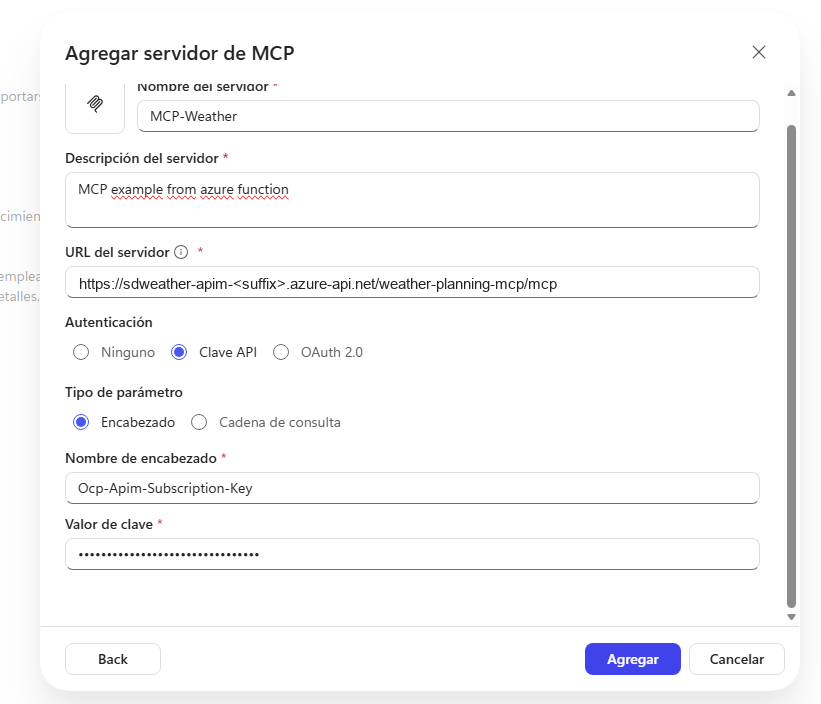This screenshot has height=704, width=821.
Task: Choose OAuth 2.0 authentication
Action: coord(281,352)
